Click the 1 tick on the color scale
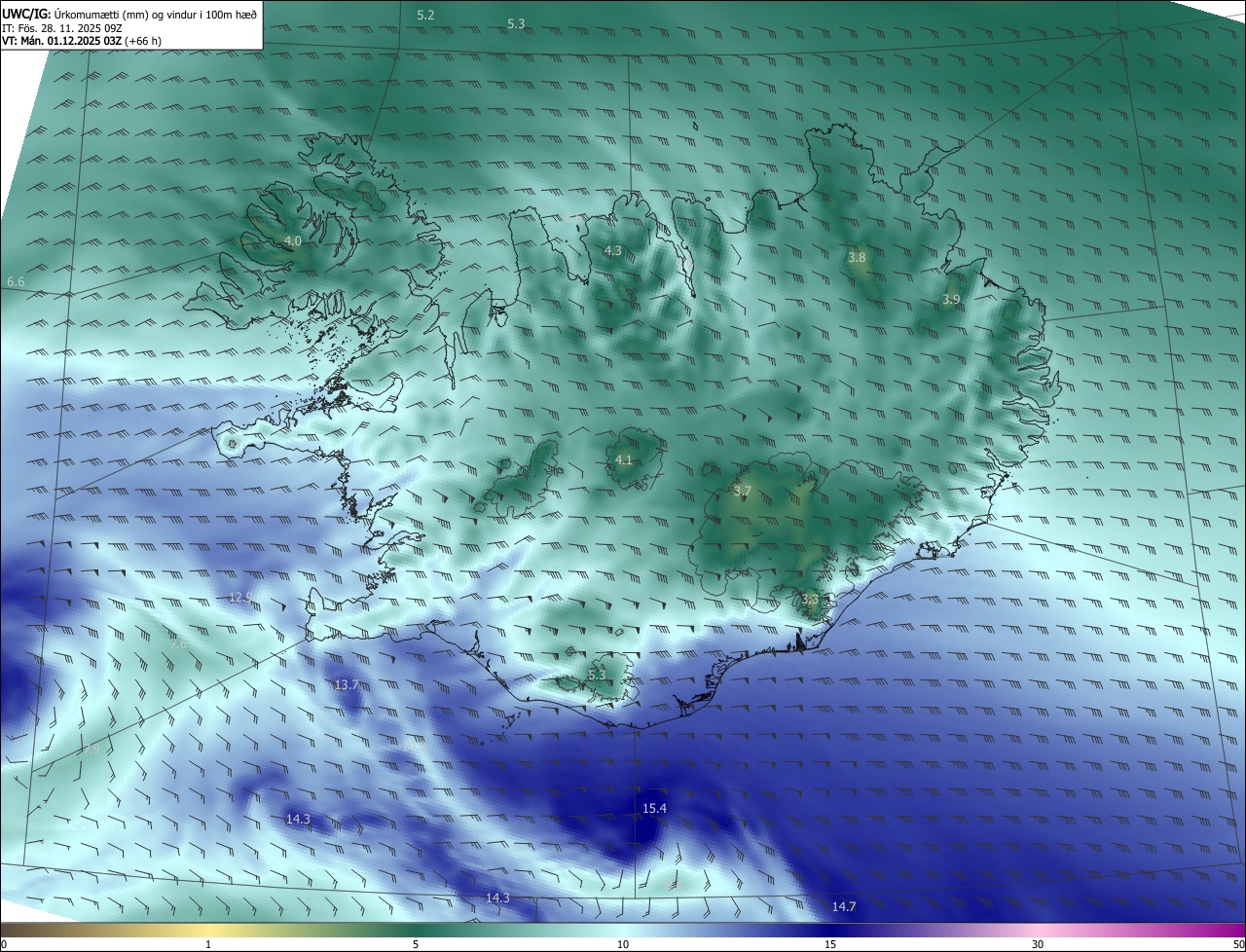The width and height of the screenshot is (1246, 952). pyautogui.click(x=208, y=944)
